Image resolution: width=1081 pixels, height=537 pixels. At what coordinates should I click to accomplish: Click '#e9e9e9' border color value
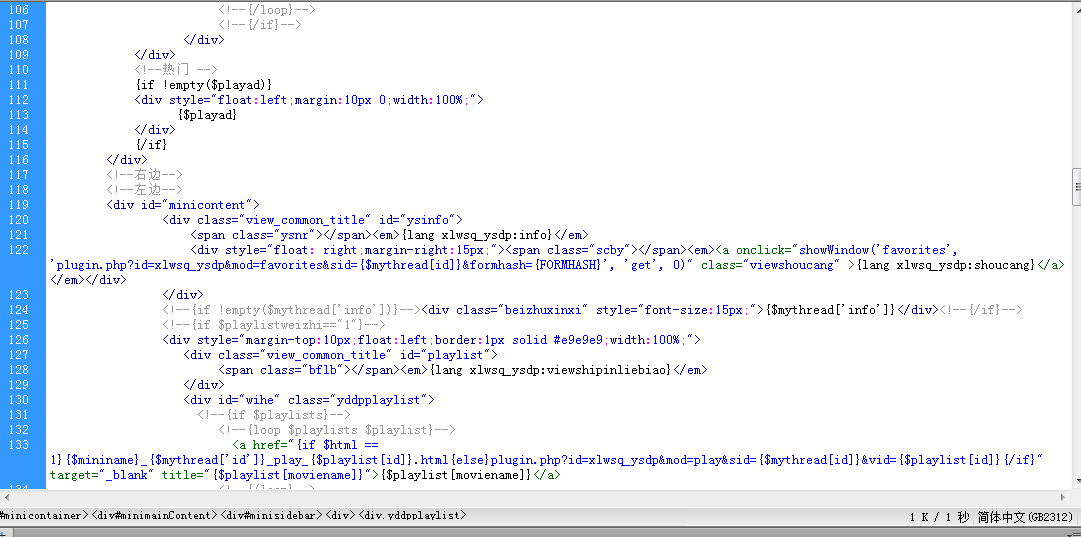pos(579,340)
